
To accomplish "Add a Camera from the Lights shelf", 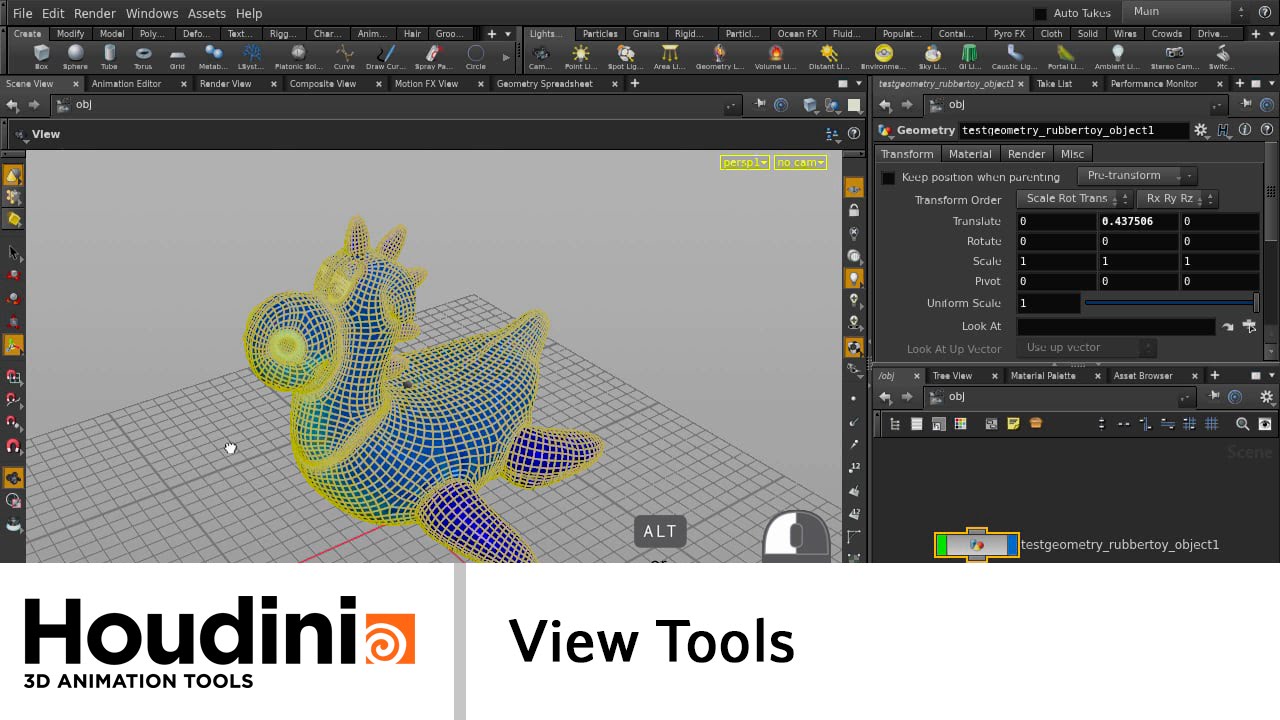I will click(x=541, y=56).
